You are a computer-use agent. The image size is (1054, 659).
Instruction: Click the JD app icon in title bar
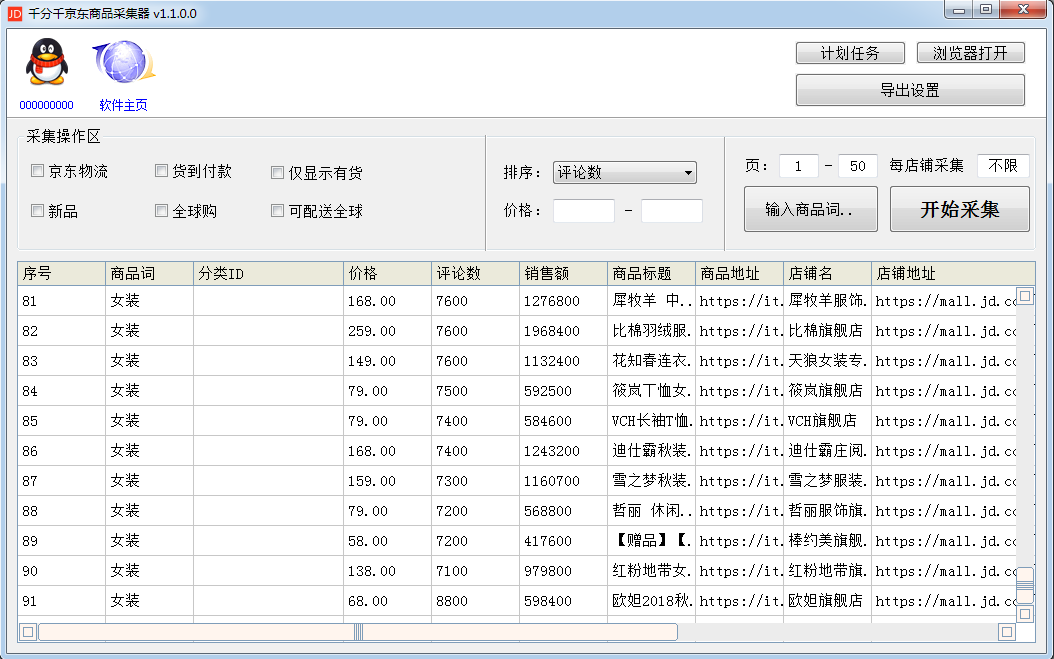[14, 13]
